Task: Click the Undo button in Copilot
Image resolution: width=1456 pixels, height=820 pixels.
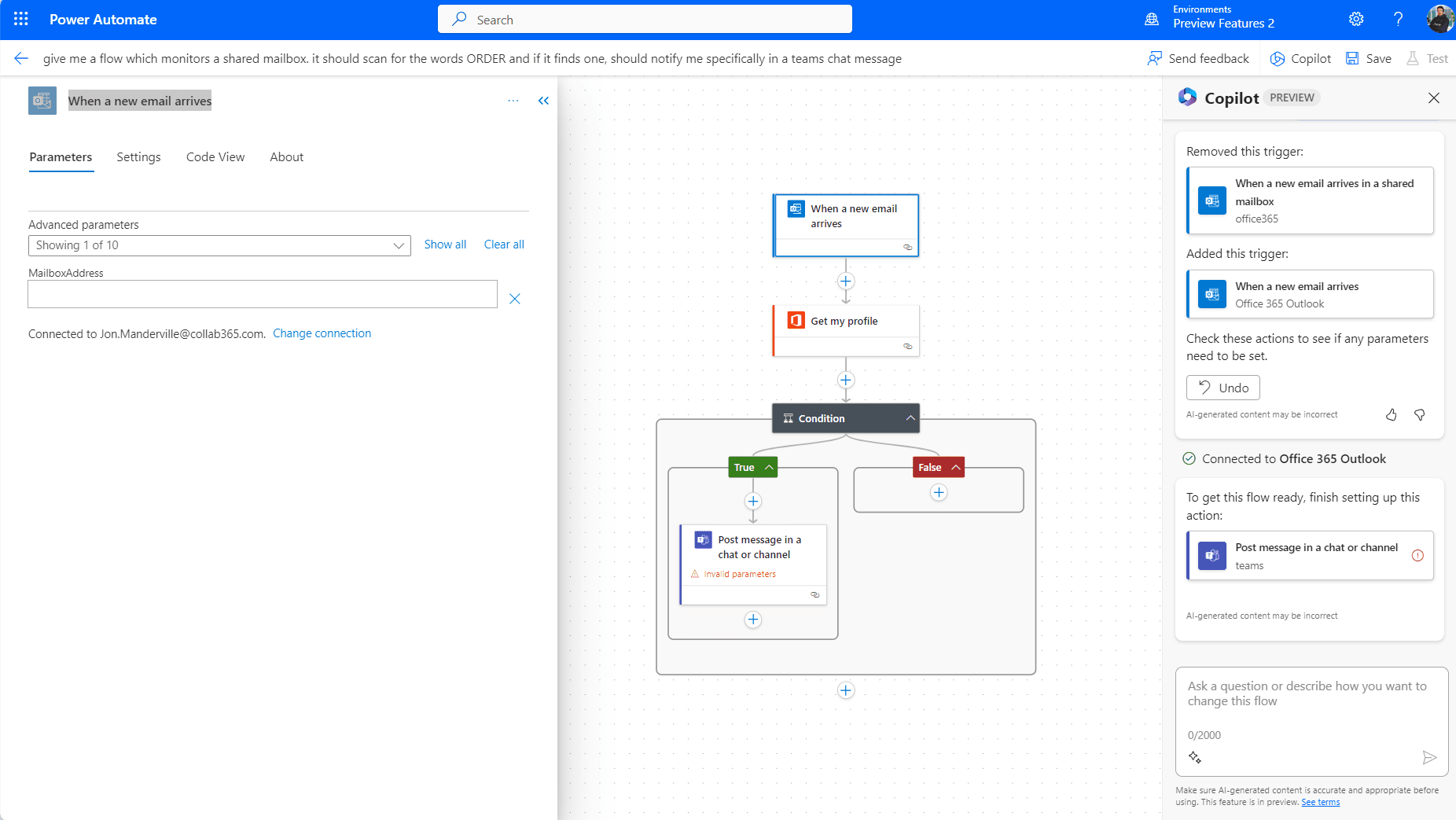Action: point(1223,388)
